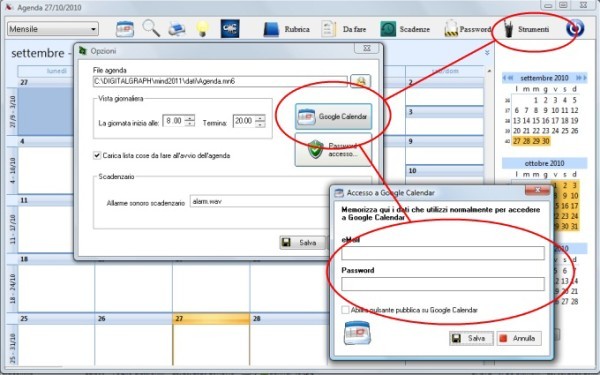Close the Accesso a Google Calendar dialog
Viewport: 600px width, 375px height.
point(537,190)
